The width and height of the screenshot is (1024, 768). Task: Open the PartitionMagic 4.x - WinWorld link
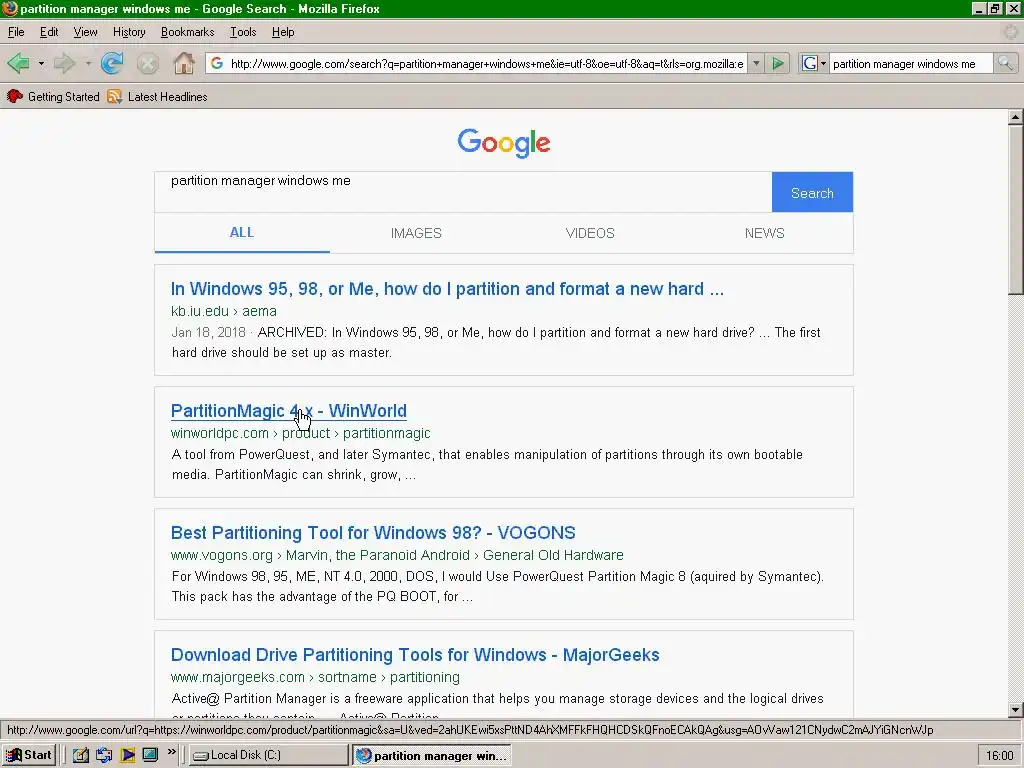tap(289, 411)
